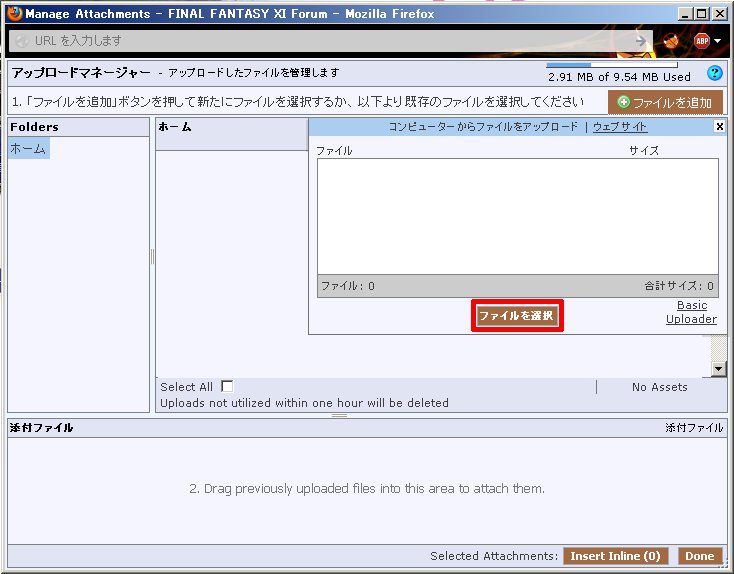
Task: Click the scroll down arrow in assets pane
Action: [x=719, y=369]
